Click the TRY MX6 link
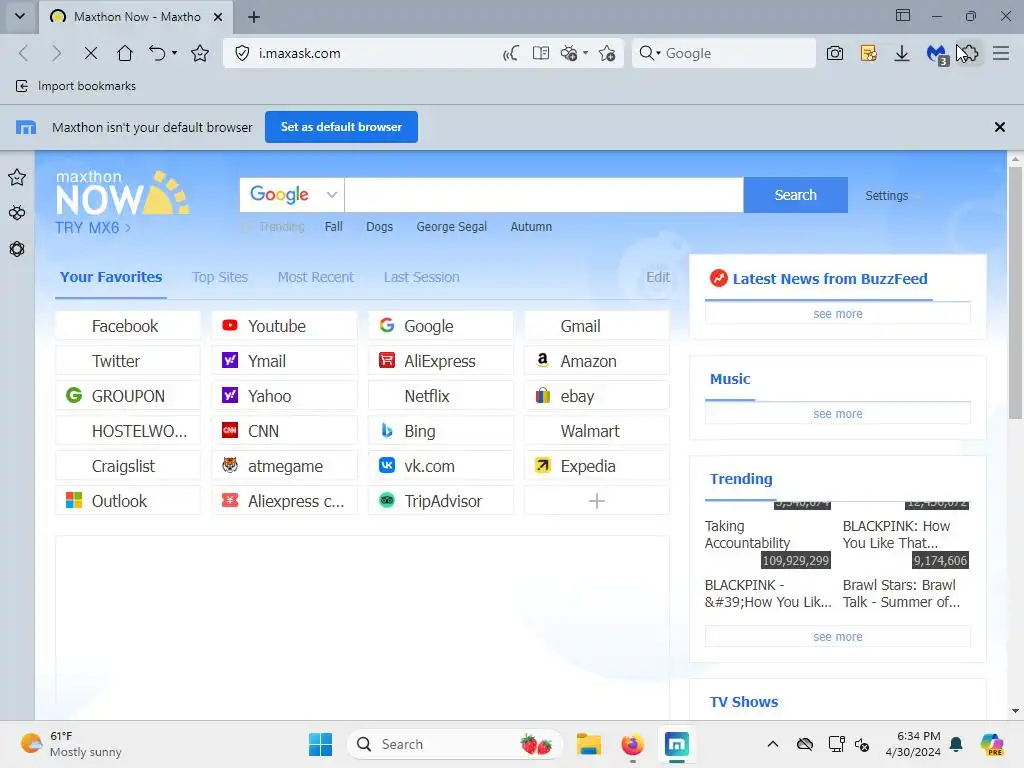 [92, 228]
